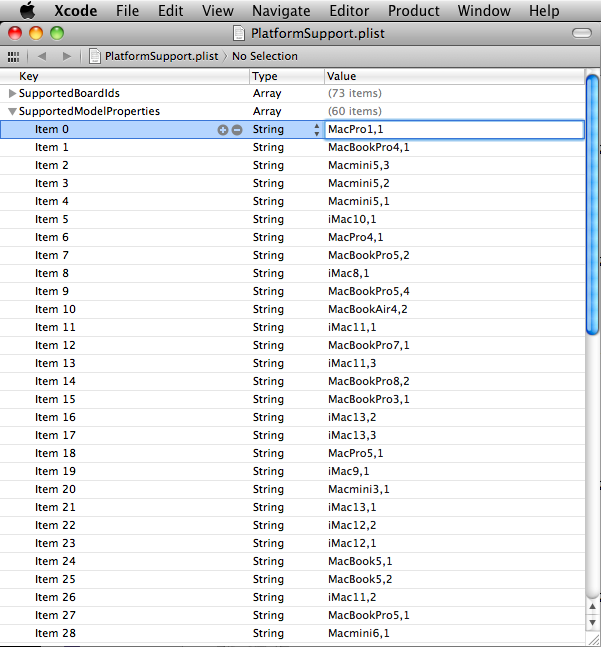Click the scroll down arrow
Image resolution: width=601 pixels, height=647 pixels.
click(592, 623)
